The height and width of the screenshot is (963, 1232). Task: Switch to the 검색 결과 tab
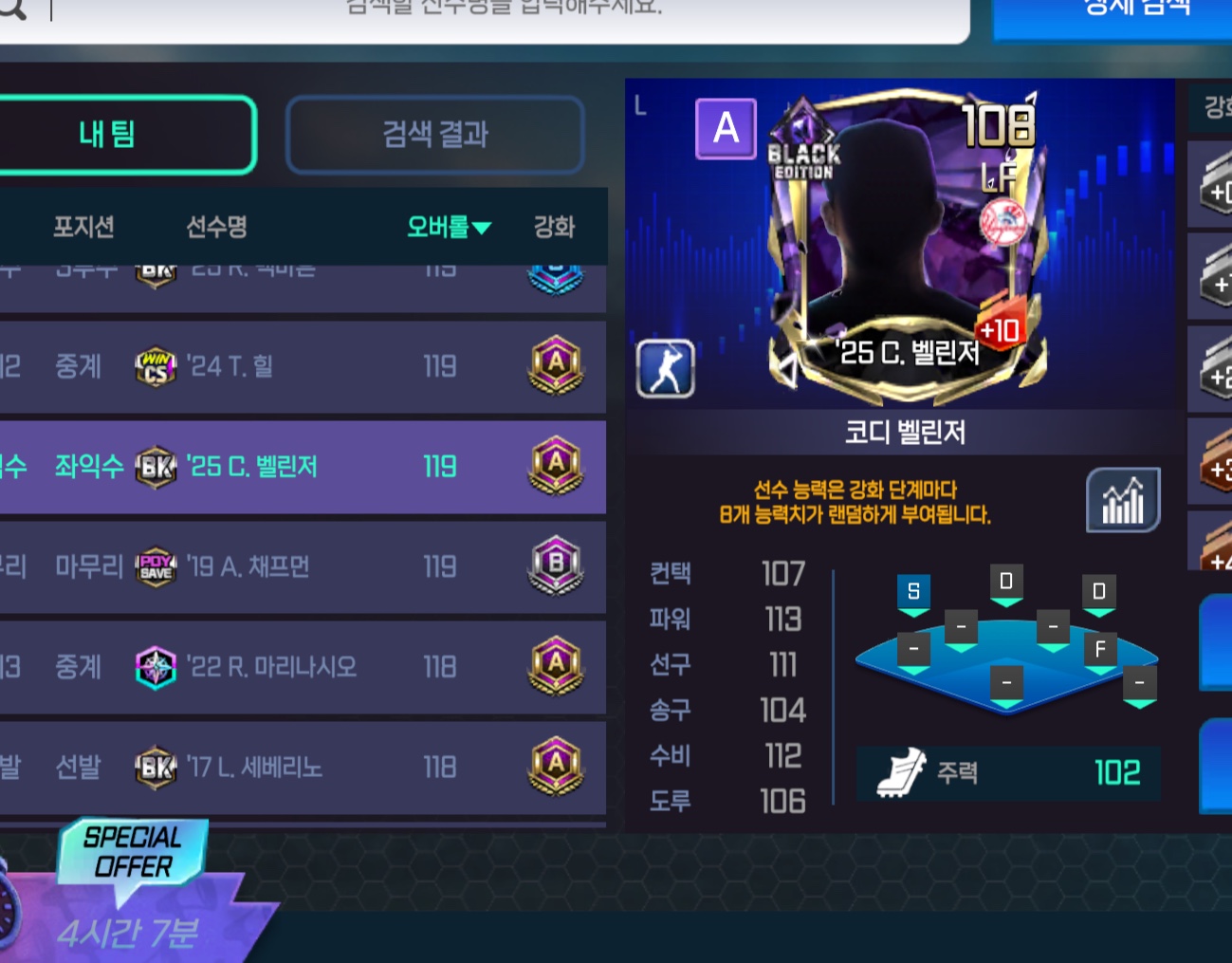(x=435, y=135)
